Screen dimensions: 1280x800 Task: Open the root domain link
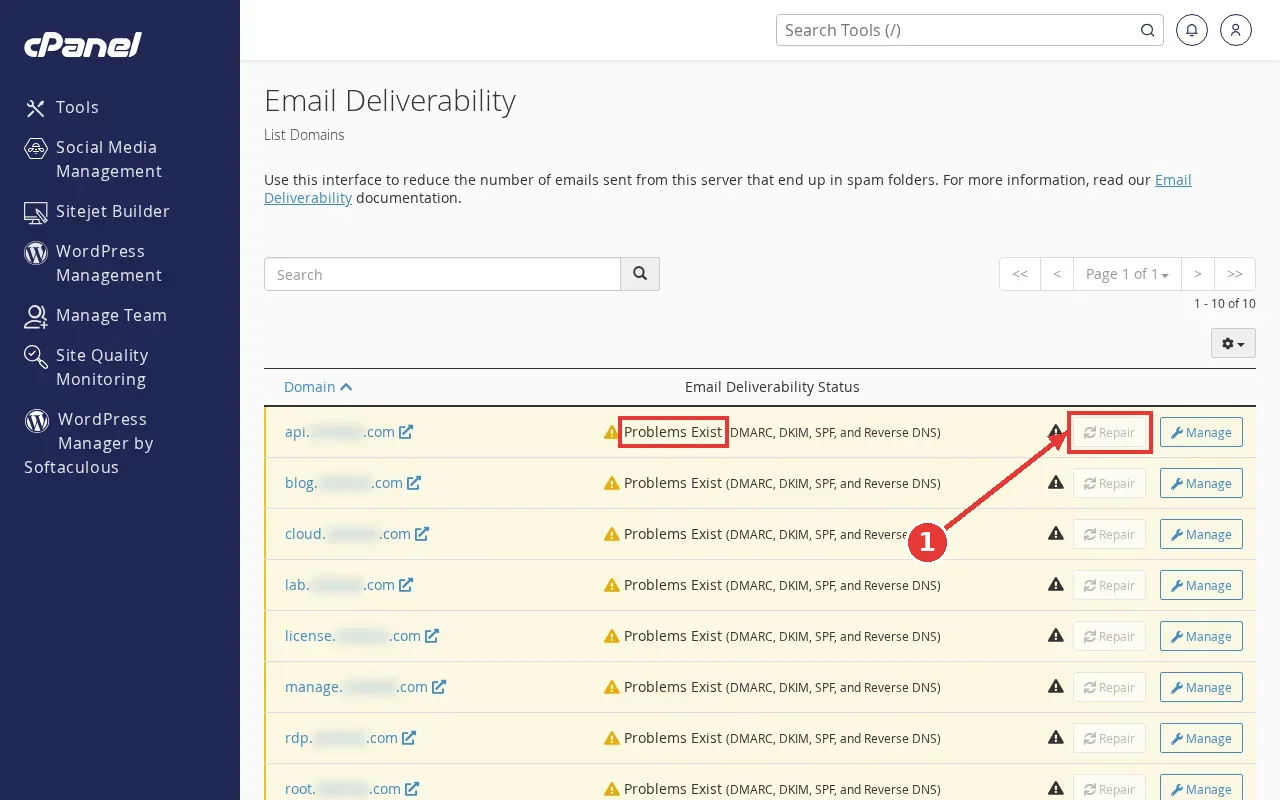coord(352,789)
